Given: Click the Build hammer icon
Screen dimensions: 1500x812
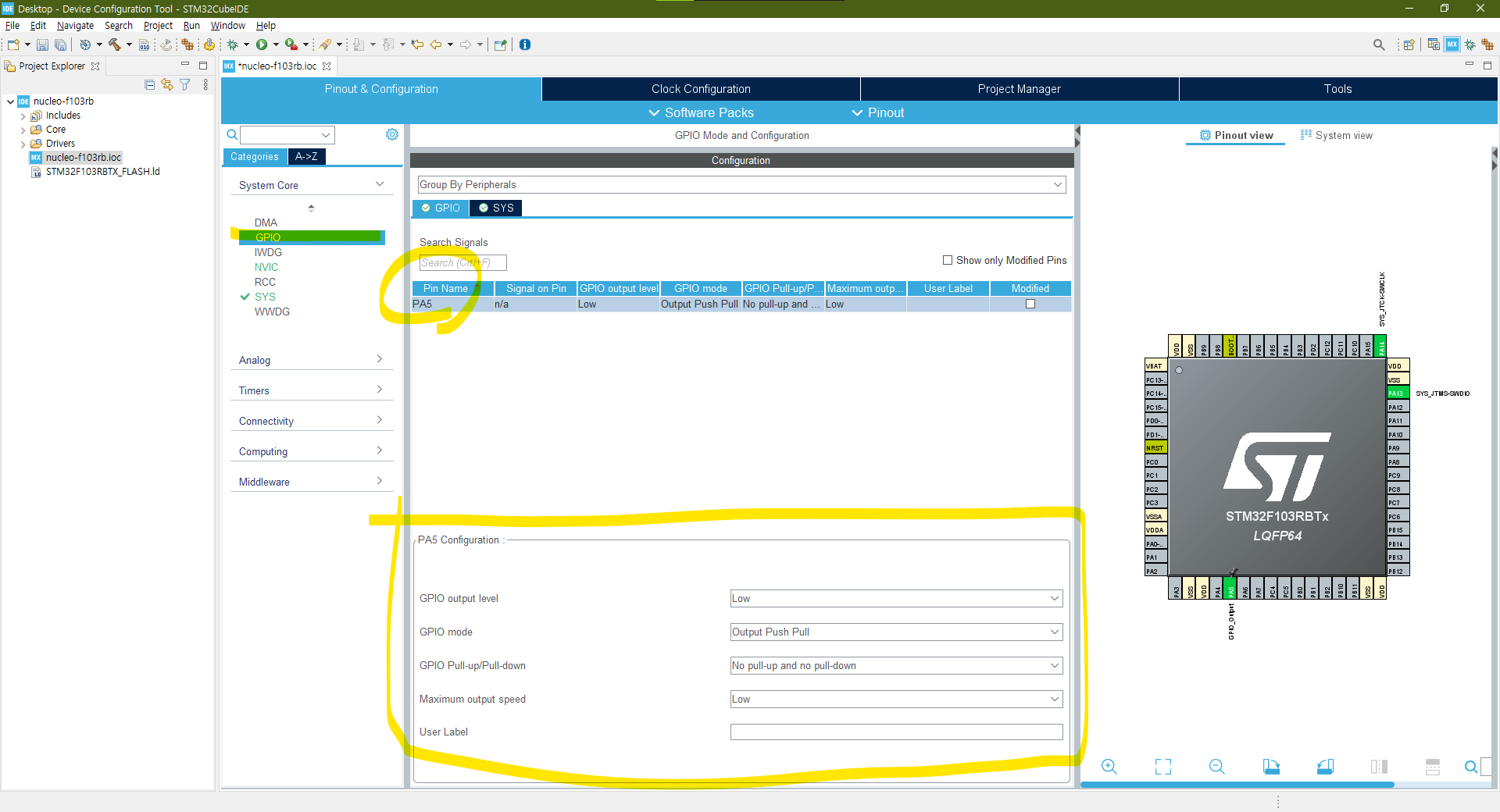Looking at the screenshot, I should (115, 45).
